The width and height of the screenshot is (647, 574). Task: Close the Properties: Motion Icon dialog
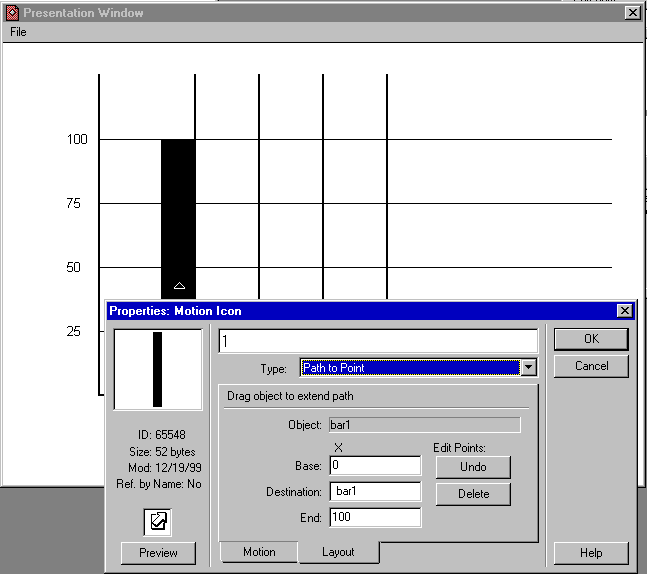tap(625, 310)
